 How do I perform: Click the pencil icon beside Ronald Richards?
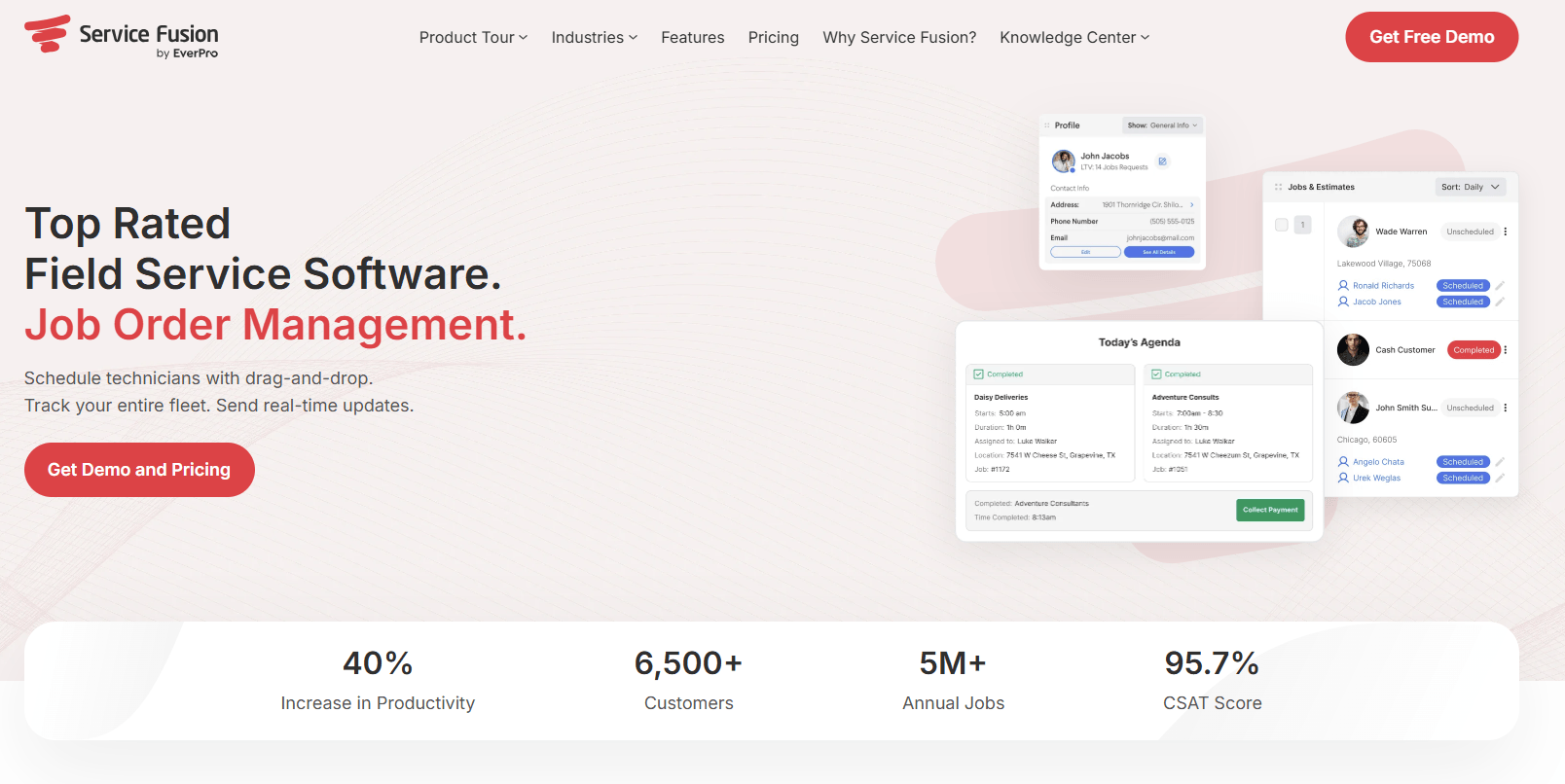[1500, 286]
